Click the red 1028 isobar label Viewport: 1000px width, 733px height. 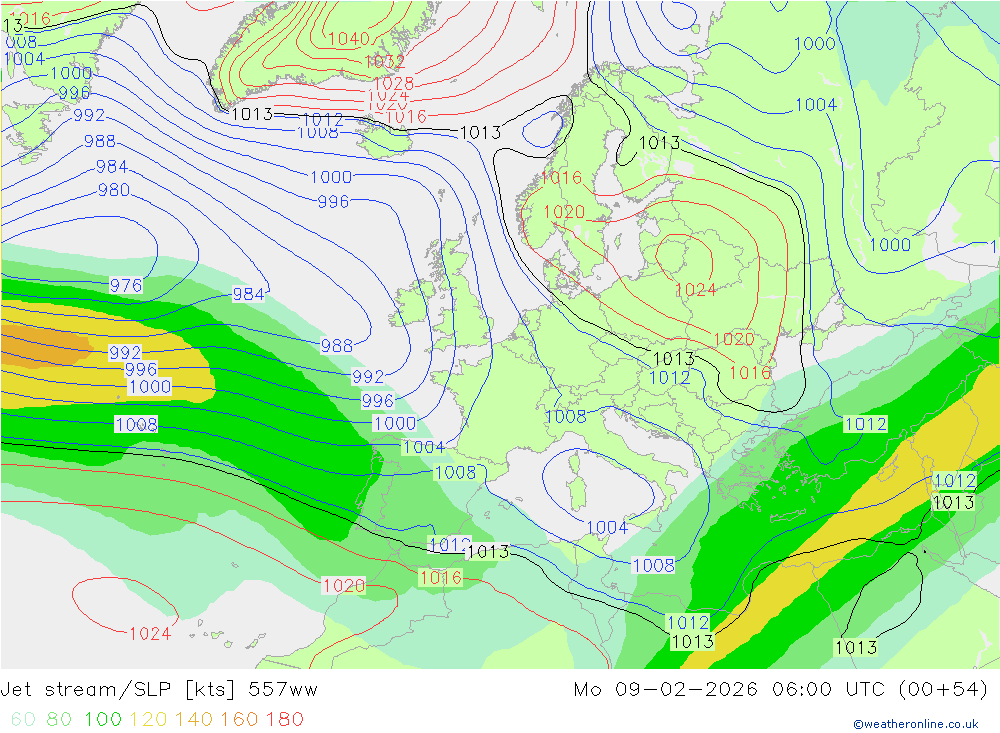coord(393,84)
